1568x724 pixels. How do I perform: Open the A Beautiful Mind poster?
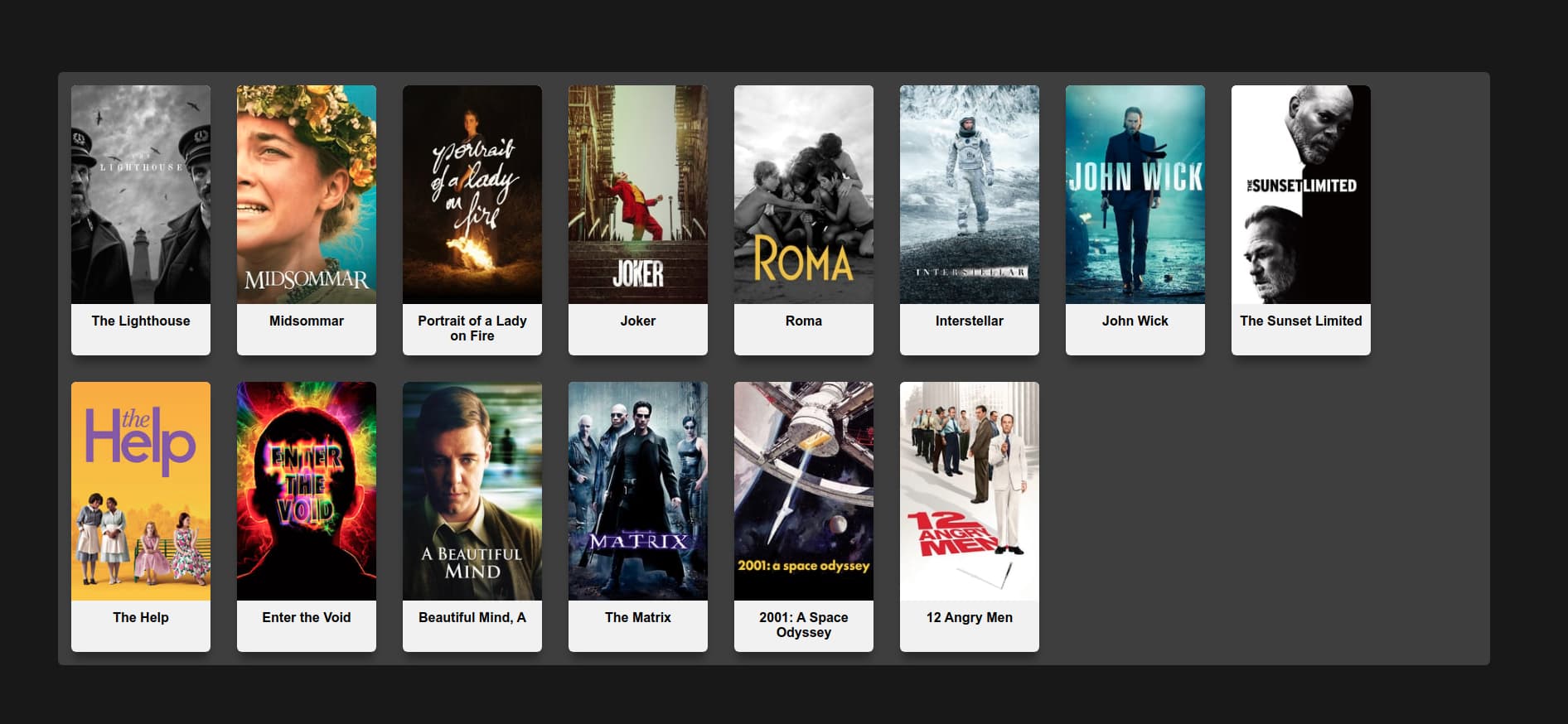472,491
